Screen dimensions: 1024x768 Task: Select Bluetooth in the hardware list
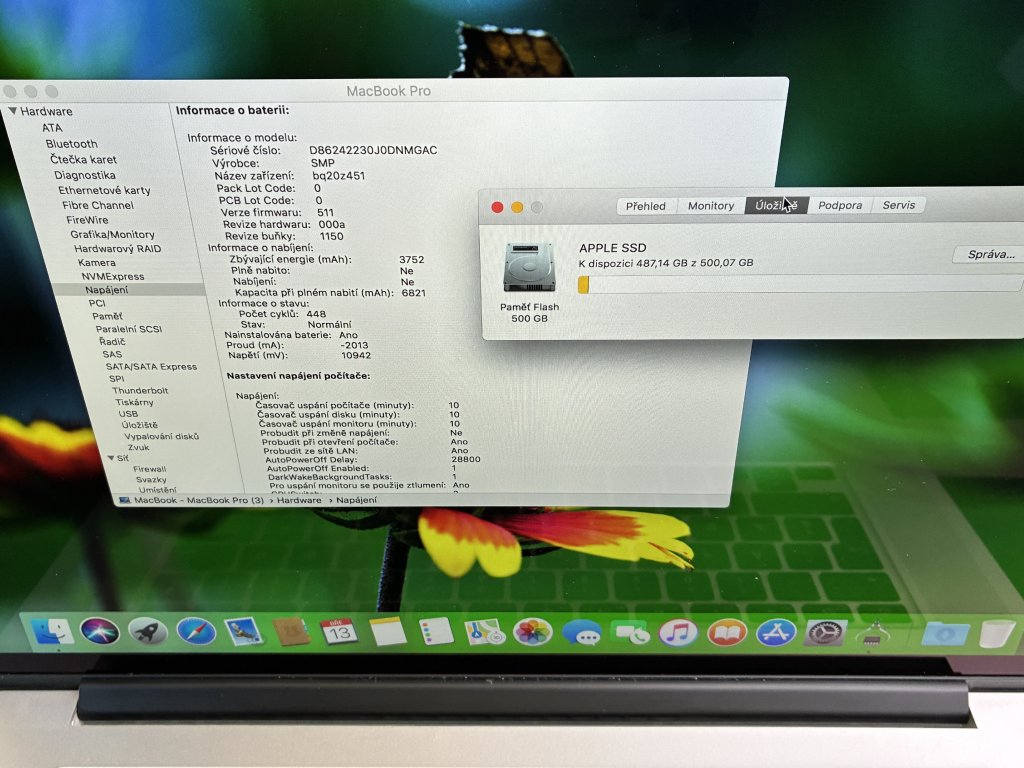[72, 144]
